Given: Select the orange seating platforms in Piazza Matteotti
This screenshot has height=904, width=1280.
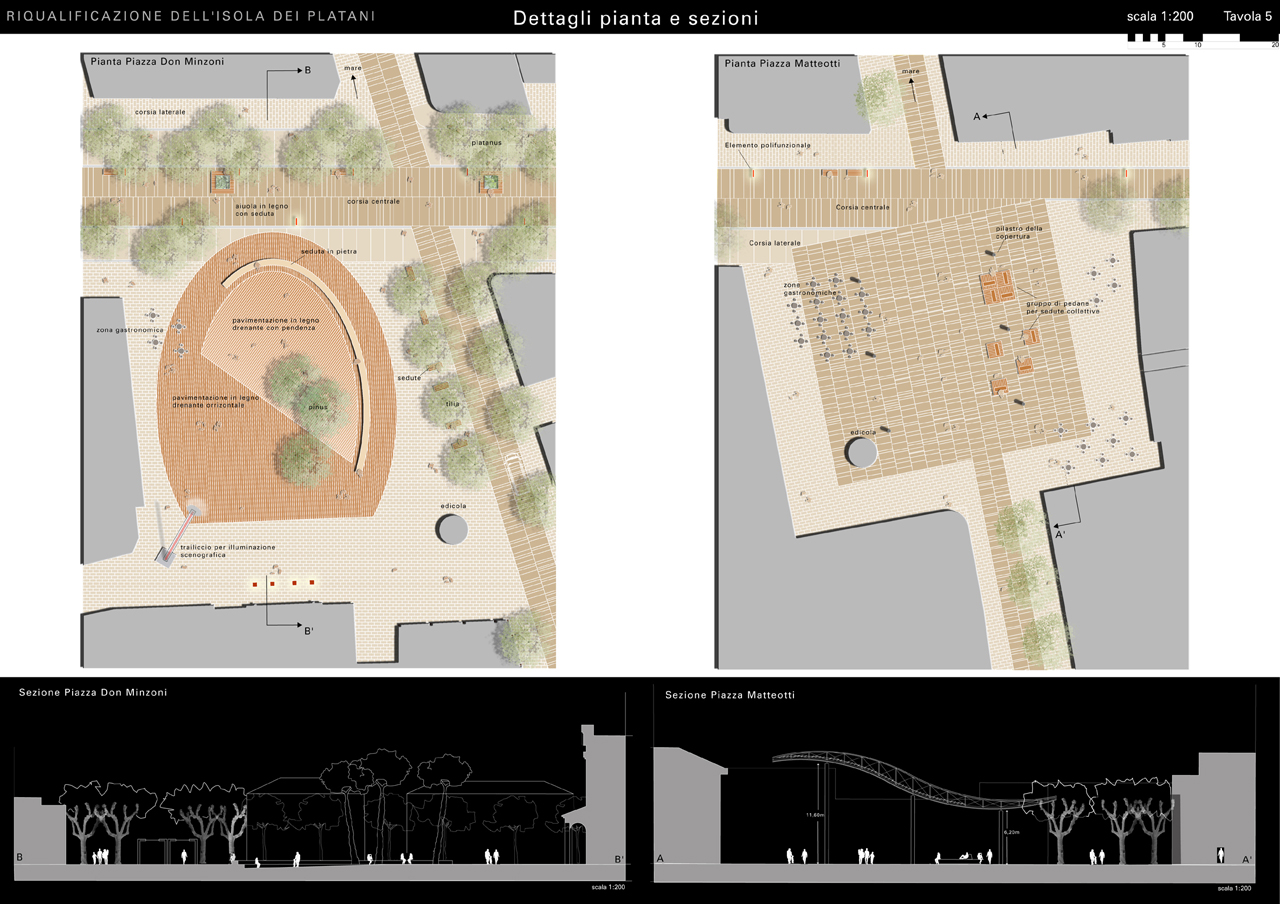Looking at the screenshot, I should point(996,289).
